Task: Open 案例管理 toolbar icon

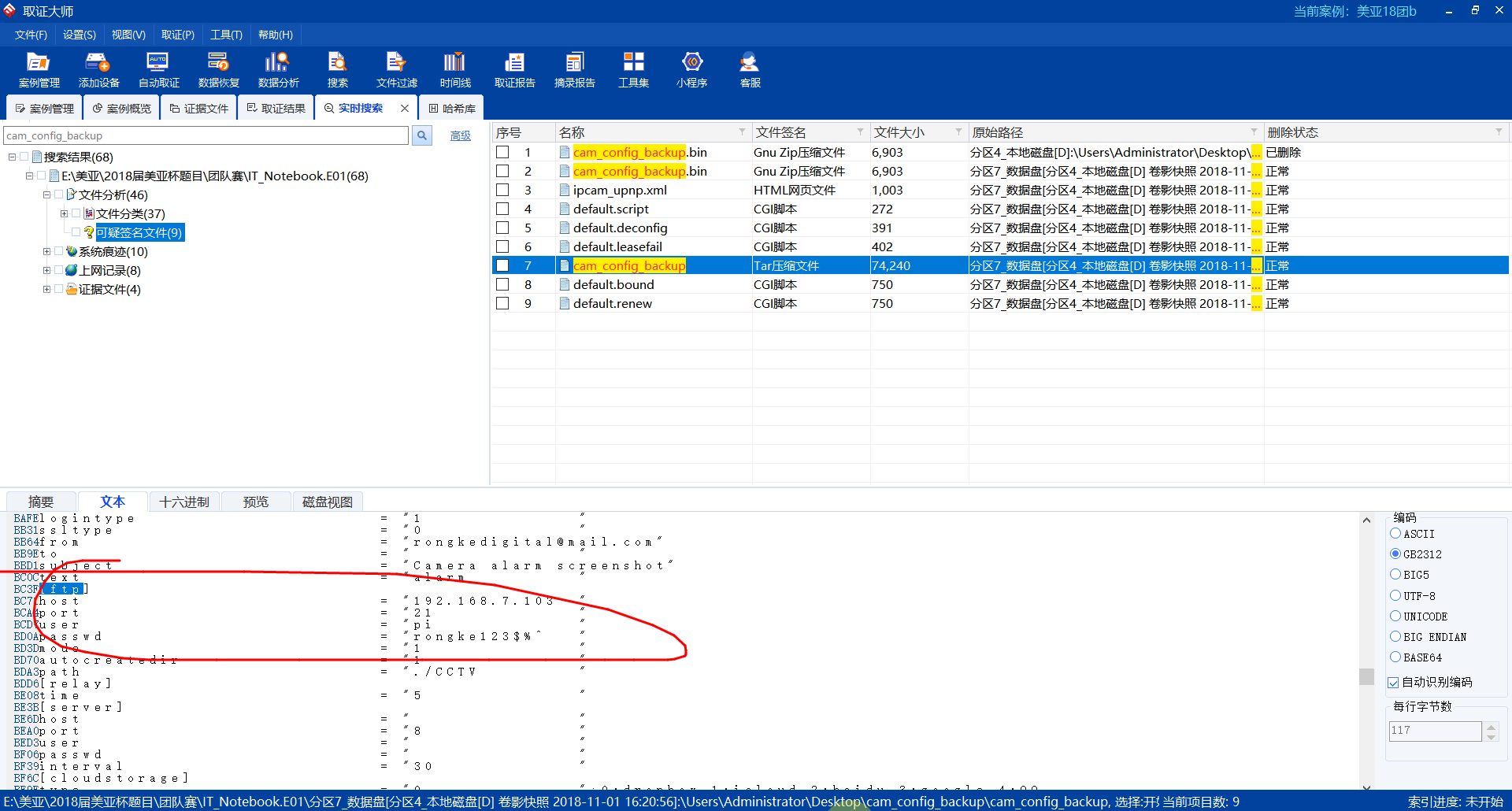Action: 39,69
